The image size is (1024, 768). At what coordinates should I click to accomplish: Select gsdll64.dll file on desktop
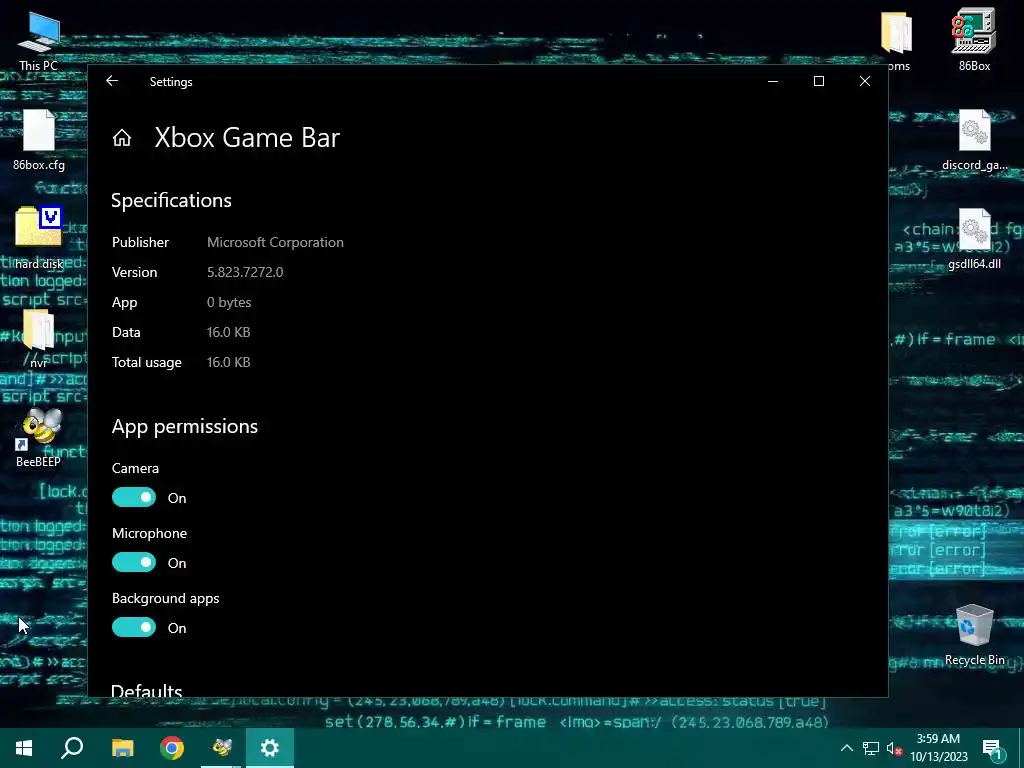pyautogui.click(x=974, y=238)
